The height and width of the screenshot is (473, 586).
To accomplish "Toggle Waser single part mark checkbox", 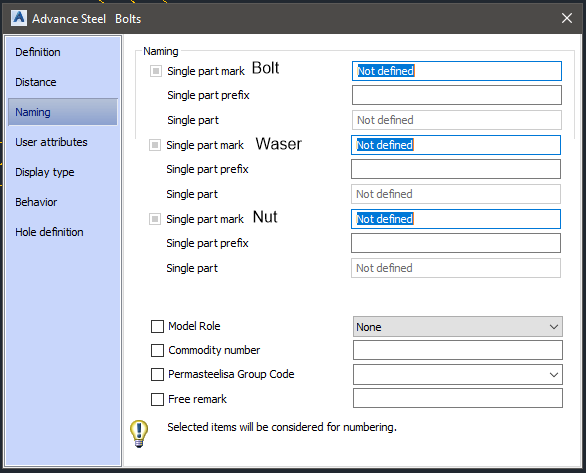I will pos(155,145).
